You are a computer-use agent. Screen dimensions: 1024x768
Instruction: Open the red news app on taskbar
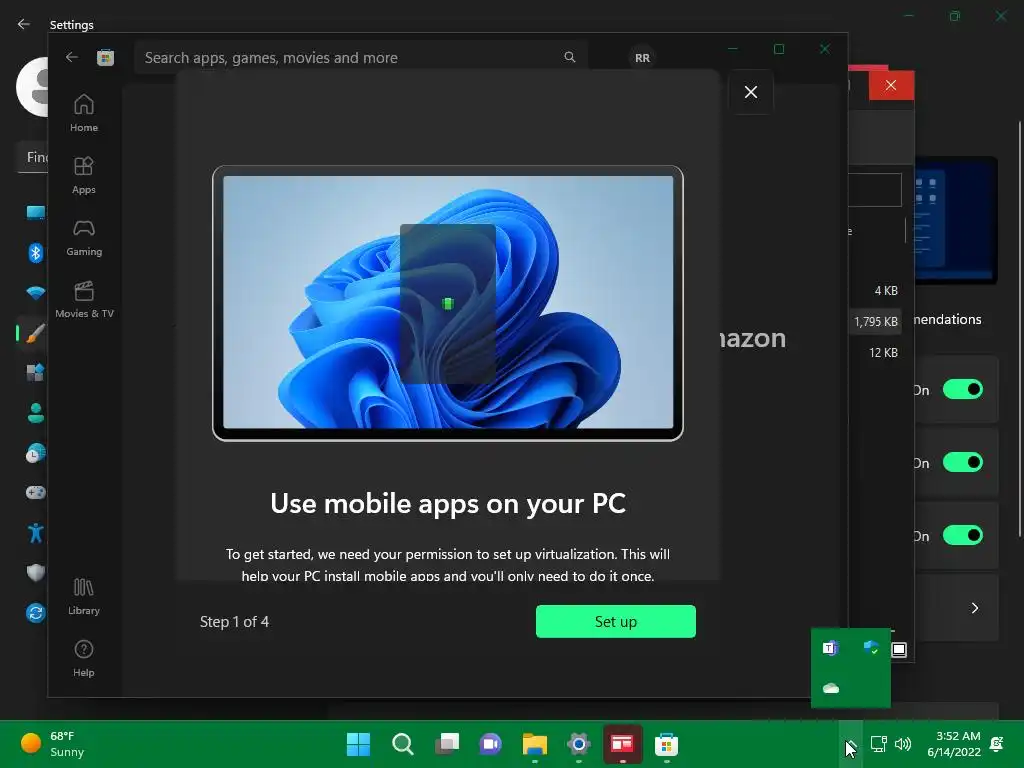[x=622, y=744]
